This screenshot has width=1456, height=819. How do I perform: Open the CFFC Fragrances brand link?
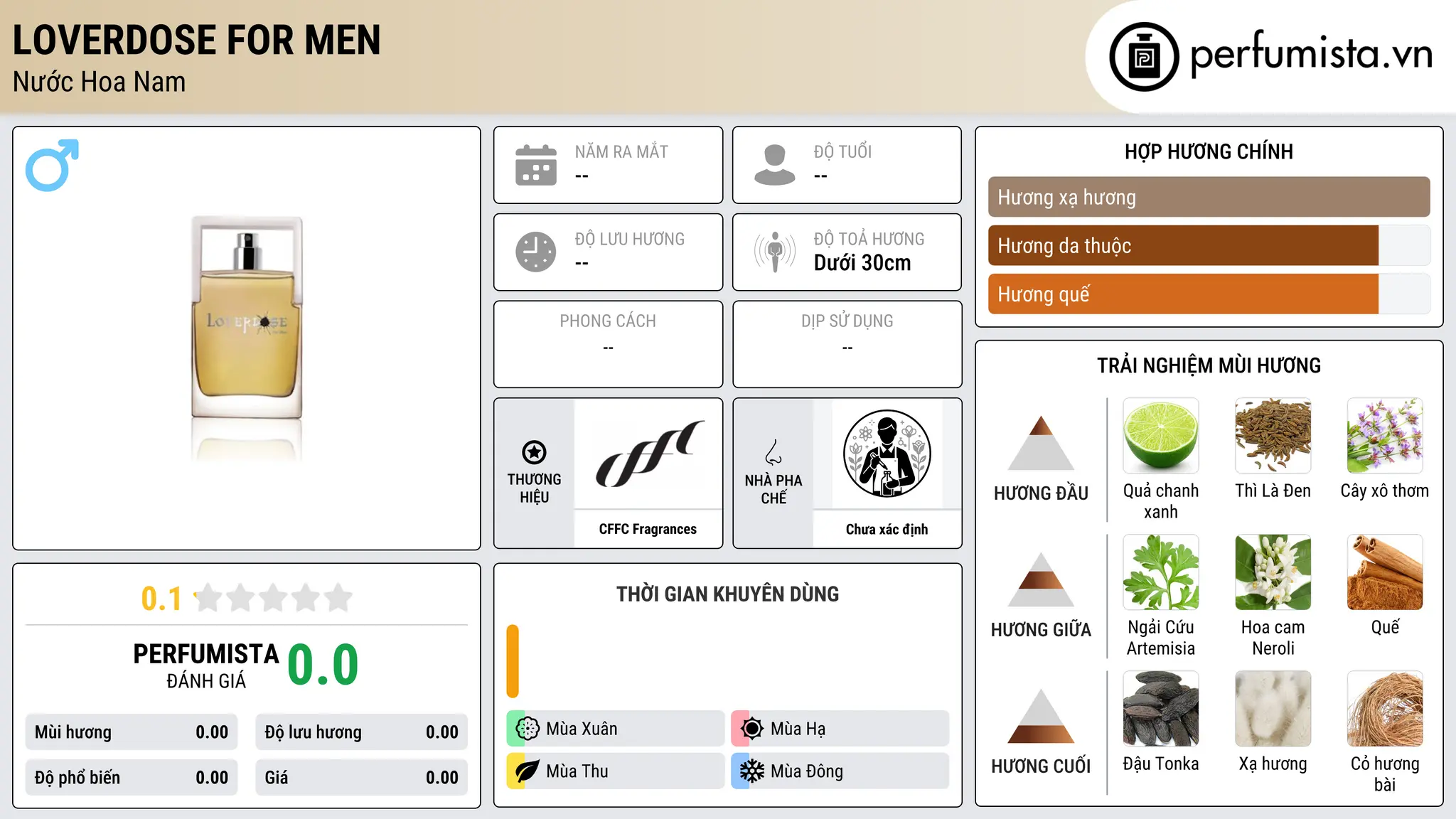coord(648,529)
